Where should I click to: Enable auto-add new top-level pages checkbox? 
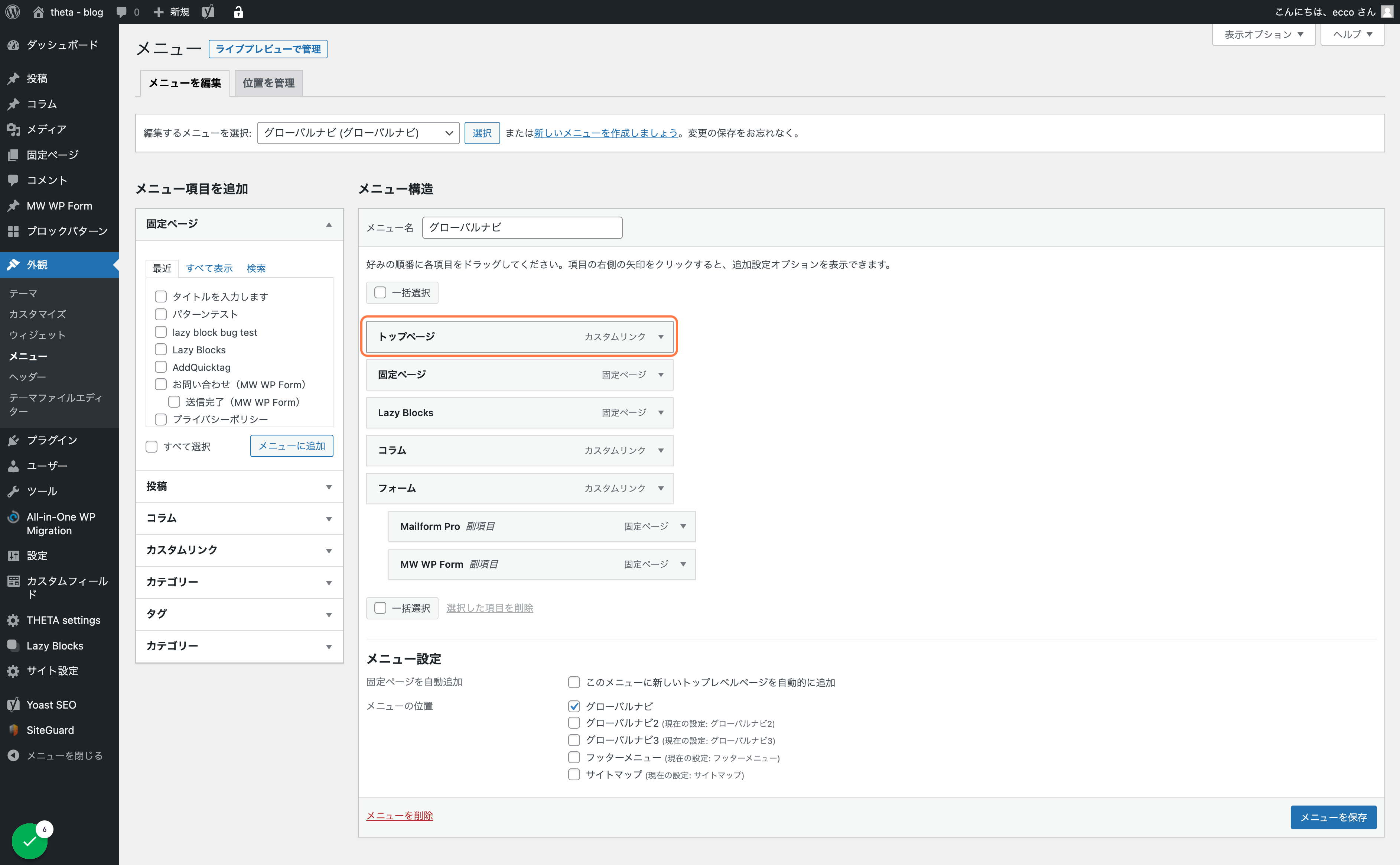574,682
